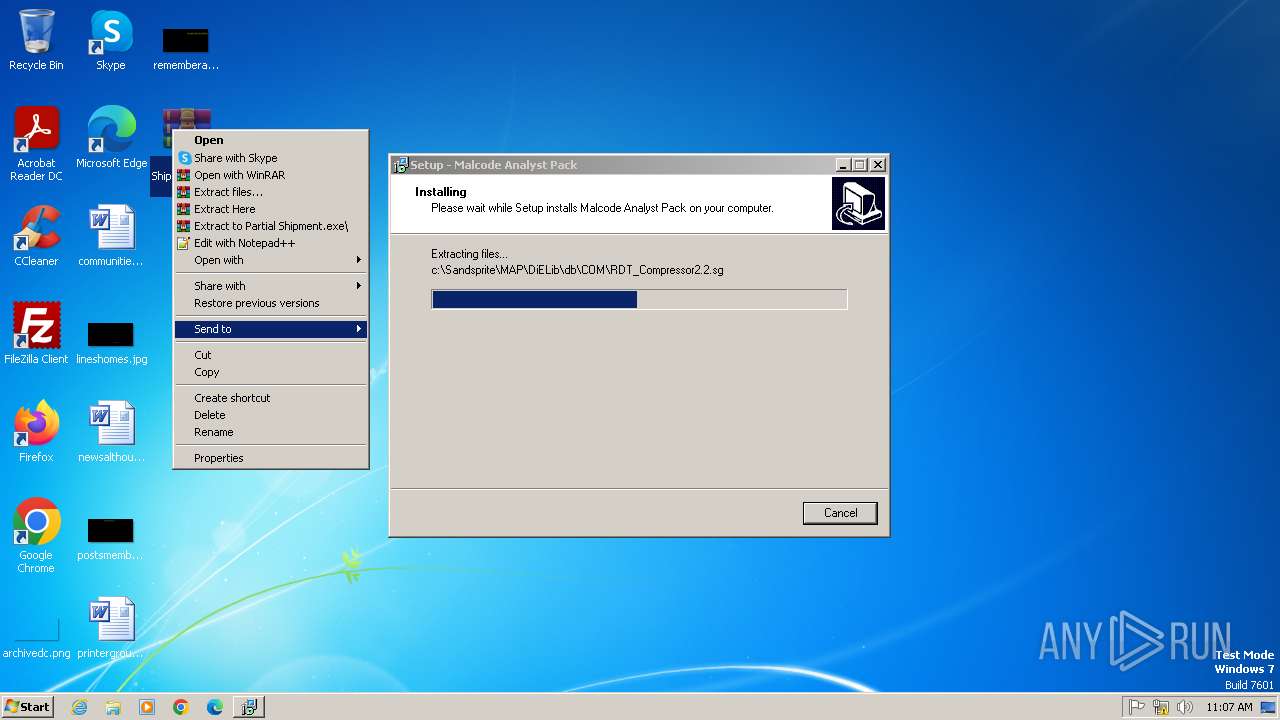Select Copy in the context menu
Image resolution: width=1280 pixels, height=720 pixels.
(x=271, y=372)
